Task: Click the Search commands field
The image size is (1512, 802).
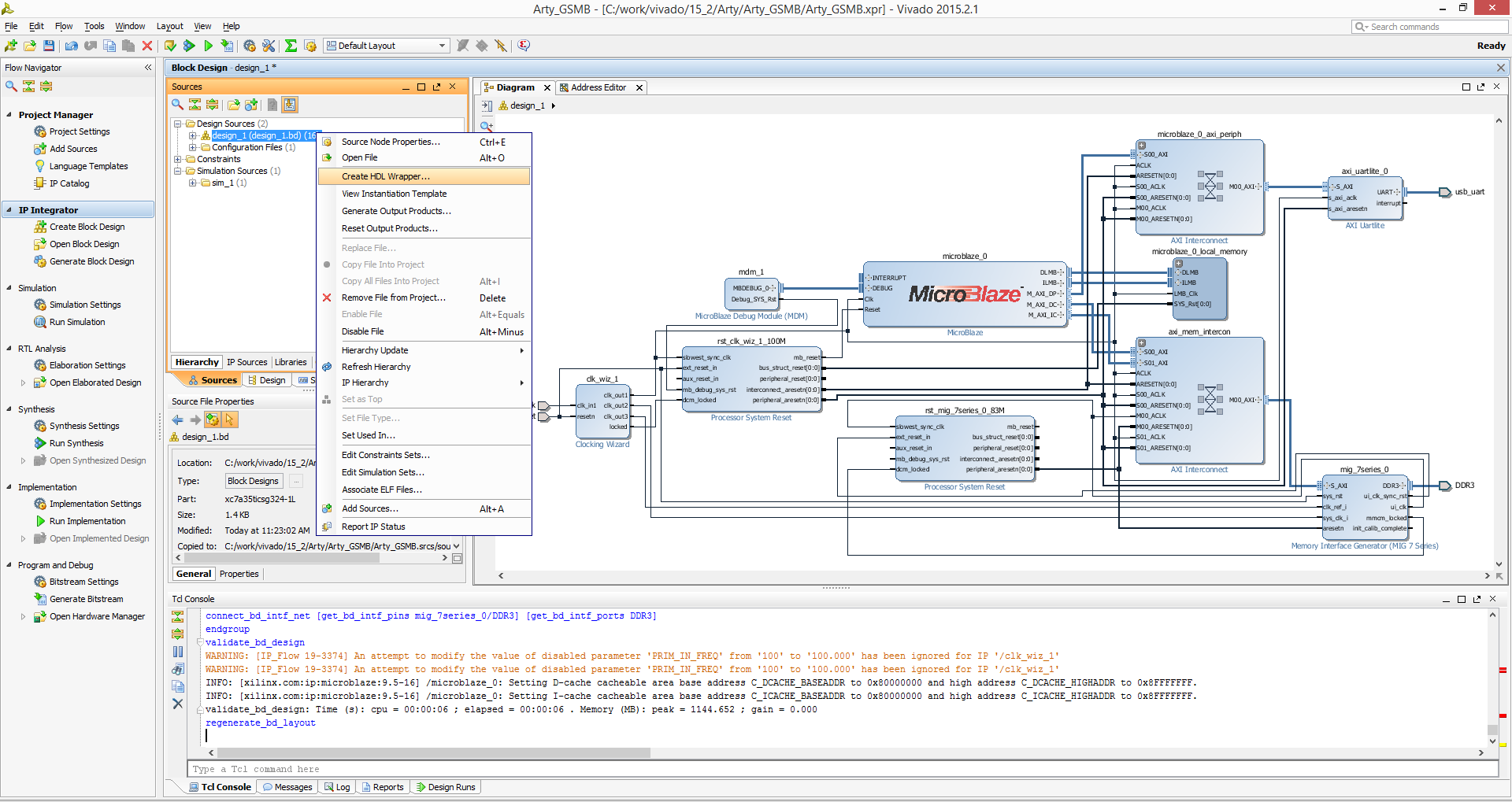Action: [x=1429, y=27]
